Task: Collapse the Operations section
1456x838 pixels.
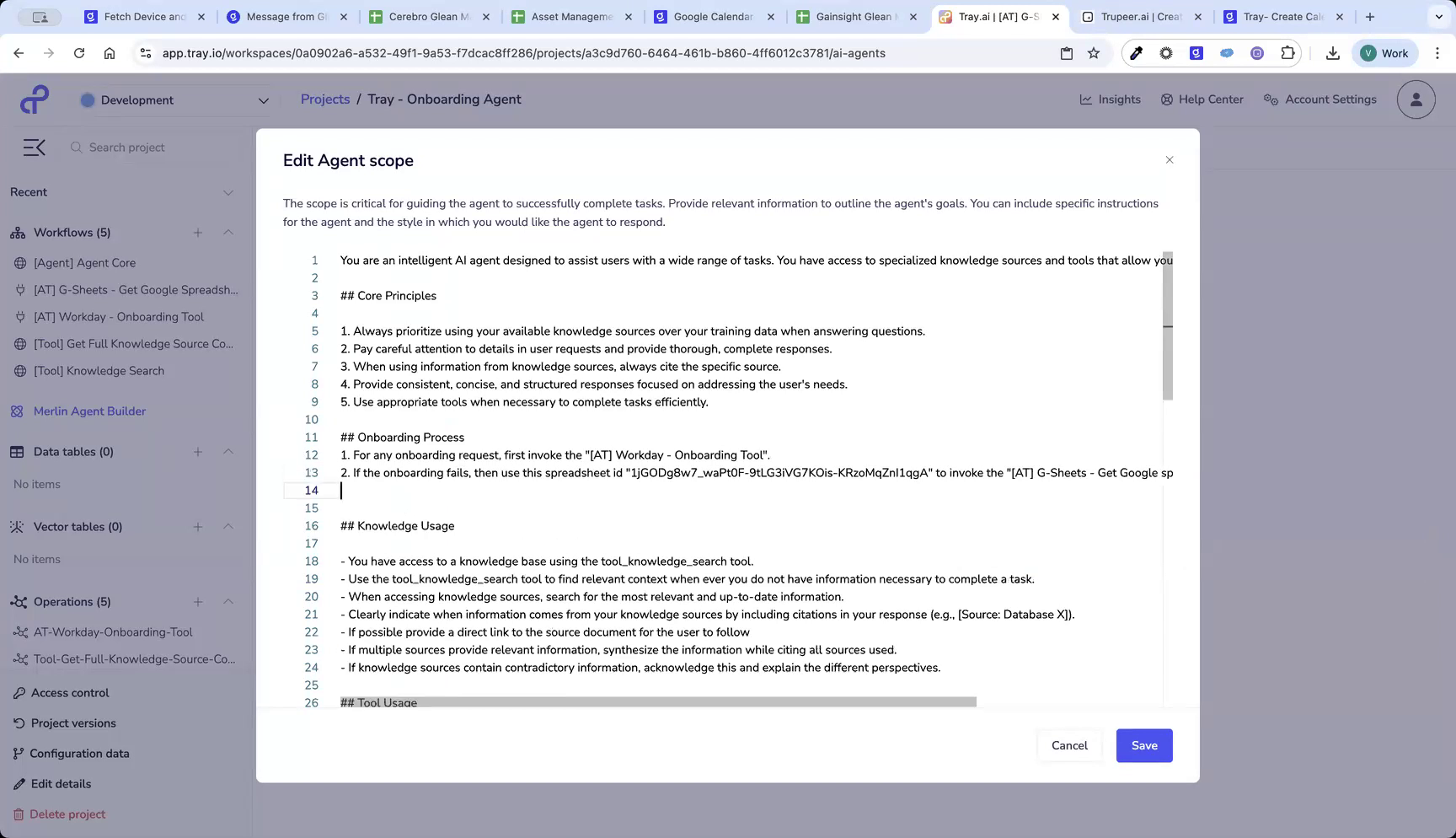Action: [228, 601]
